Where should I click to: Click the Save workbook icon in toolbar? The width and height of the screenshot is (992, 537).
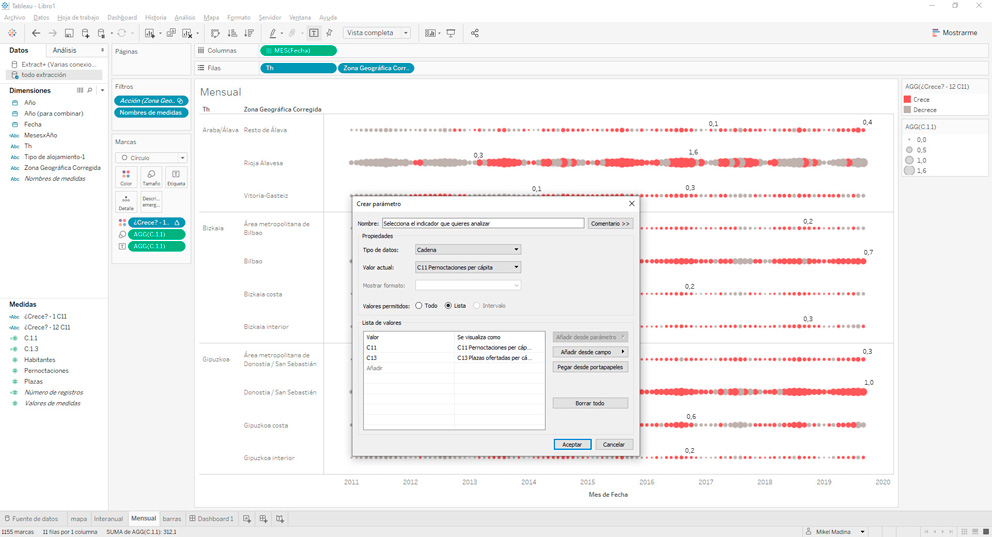coord(69,33)
